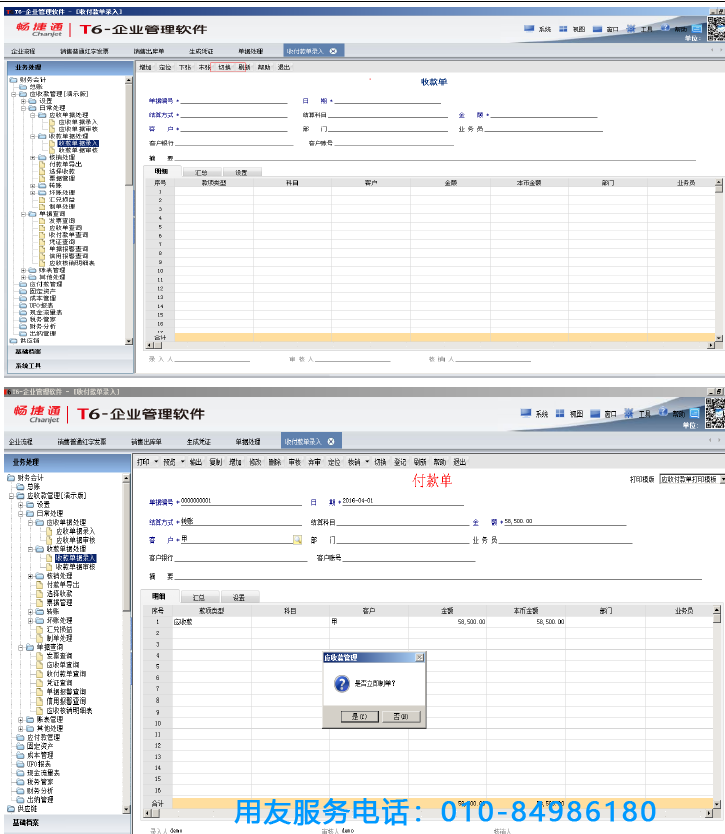725x834 pixels.
Task: Click 预览 on lower window toolbar
Action: (x=169, y=462)
